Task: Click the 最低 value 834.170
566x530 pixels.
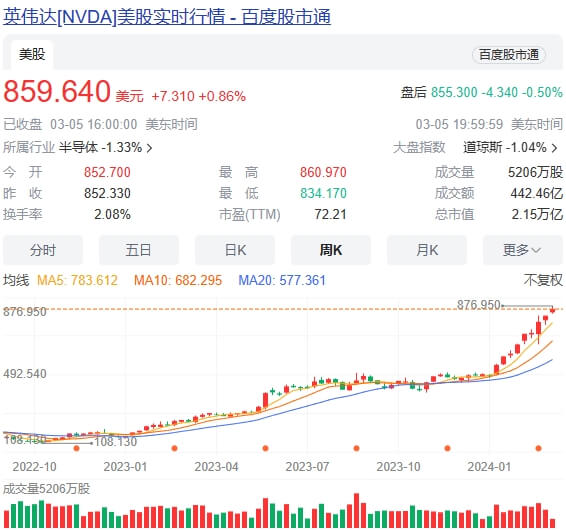Action: tap(323, 193)
